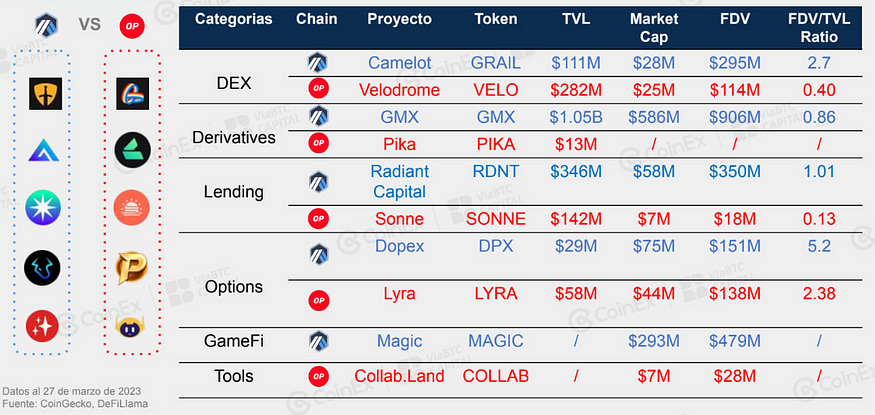
Task: Click the Collab.Land project name
Action: pyautogui.click(x=400, y=376)
